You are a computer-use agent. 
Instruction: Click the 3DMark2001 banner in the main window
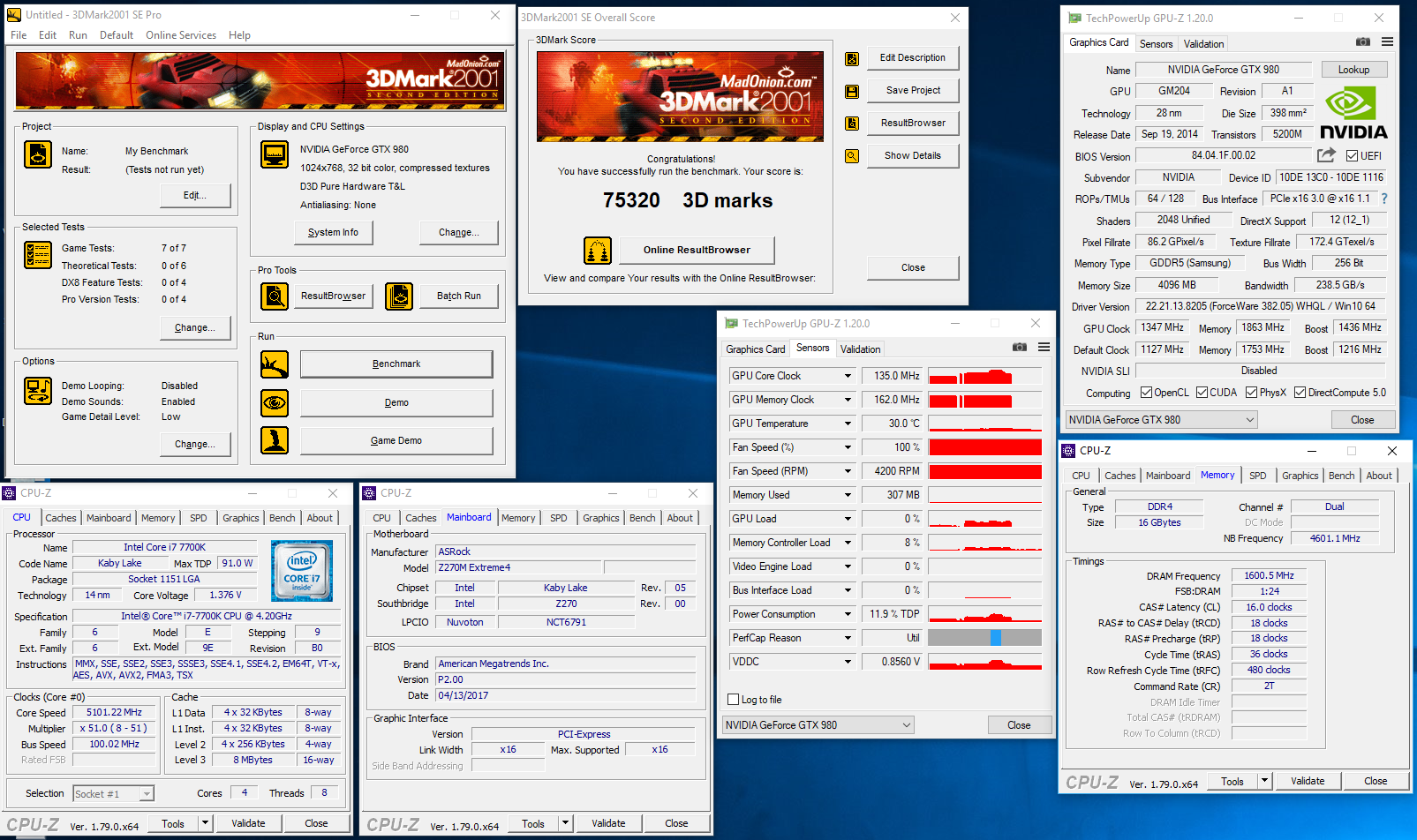(x=260, y=80)
